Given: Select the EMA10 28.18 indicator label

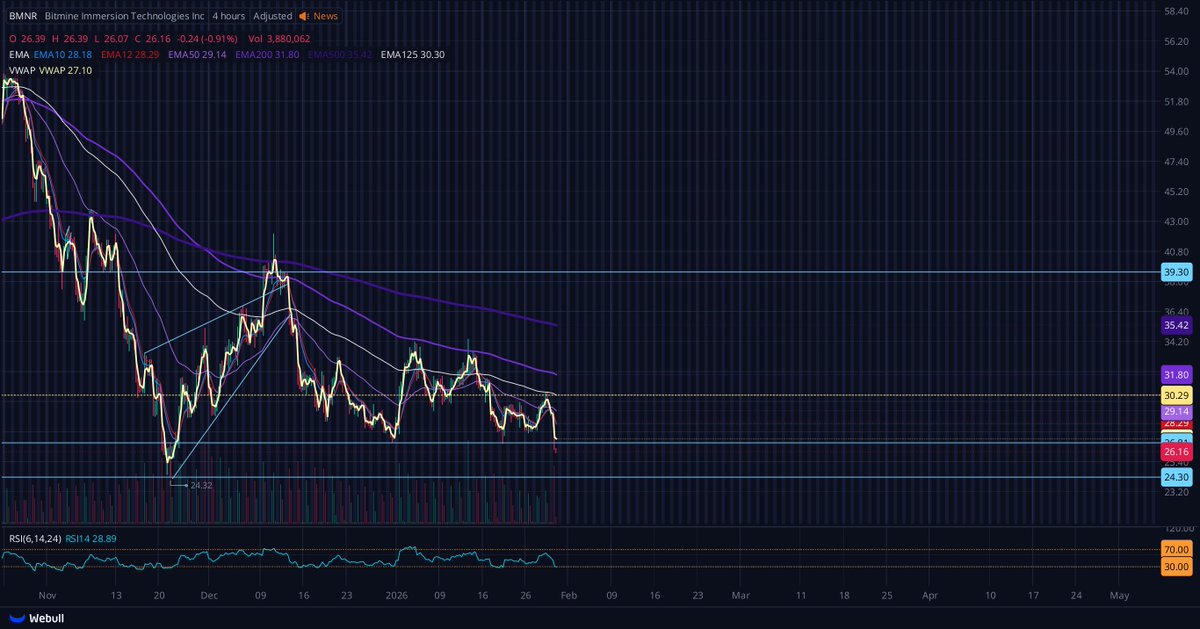Looking at the screenshot, I should click(x=63, y=54).
